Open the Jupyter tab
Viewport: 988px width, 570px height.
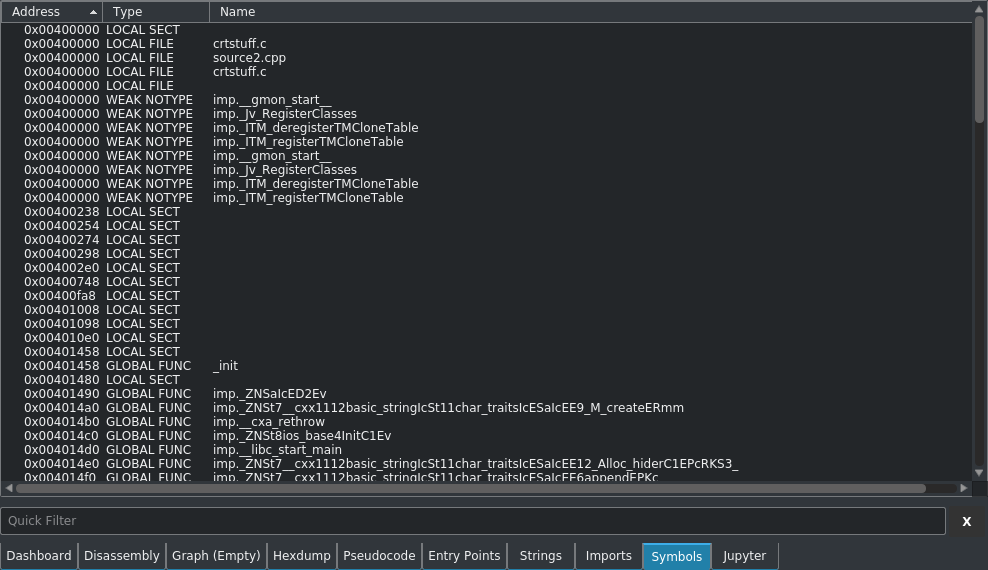tap(745, 556)
